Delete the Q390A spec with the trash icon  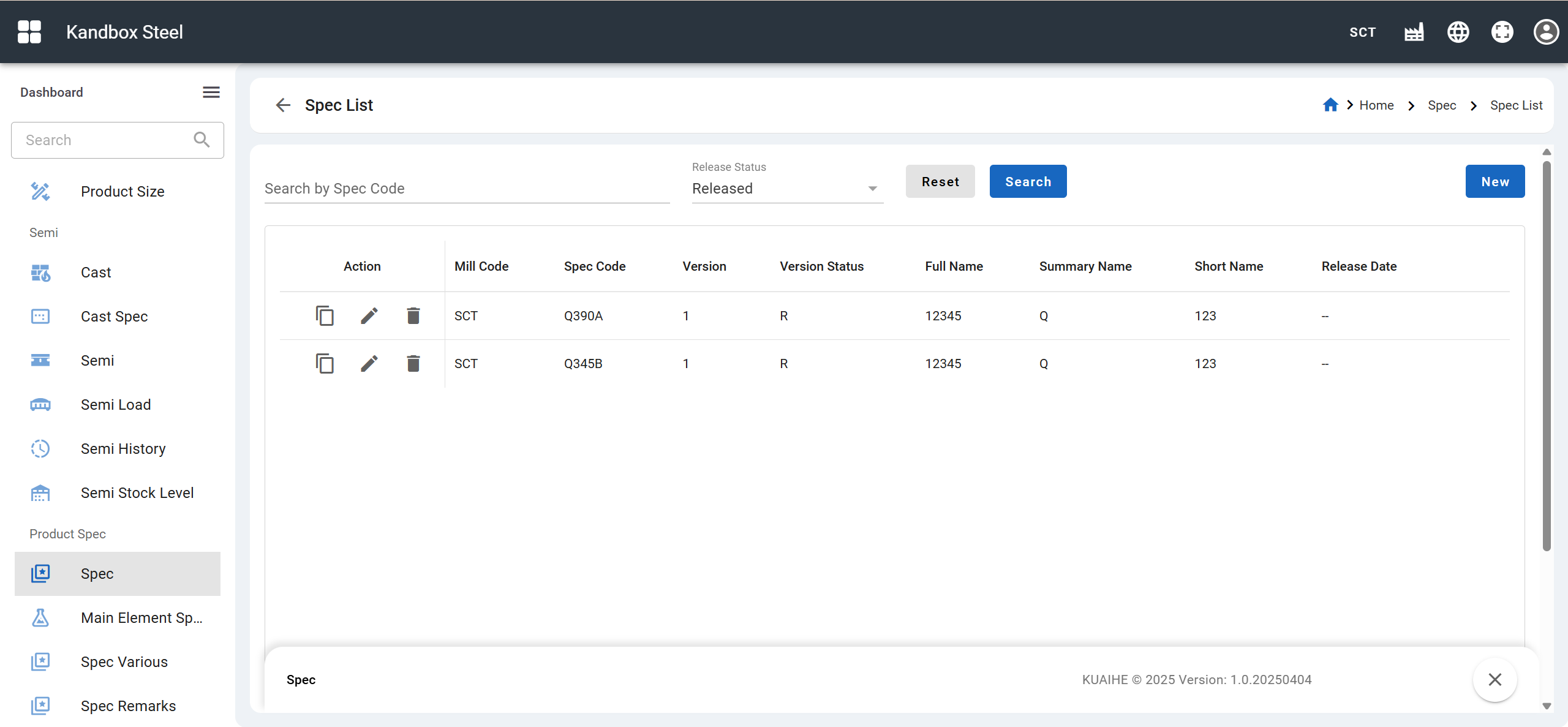[x=413, y=316]
